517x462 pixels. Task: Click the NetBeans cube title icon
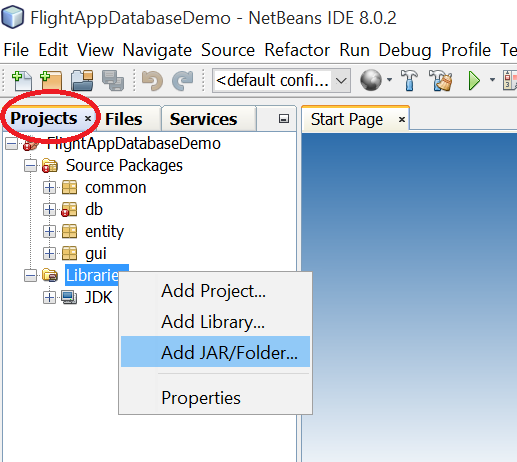[x=12, y=17]
